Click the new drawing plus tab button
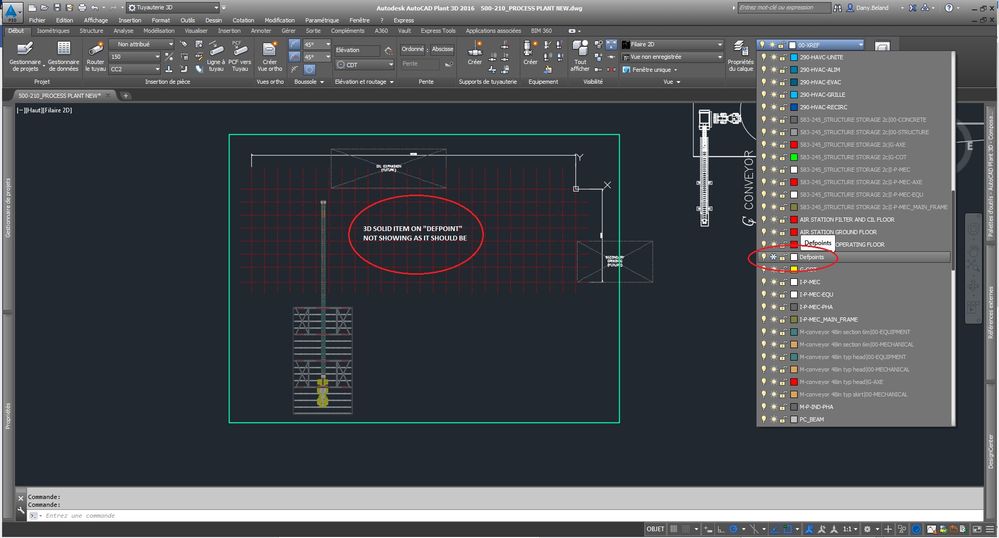 126,96
